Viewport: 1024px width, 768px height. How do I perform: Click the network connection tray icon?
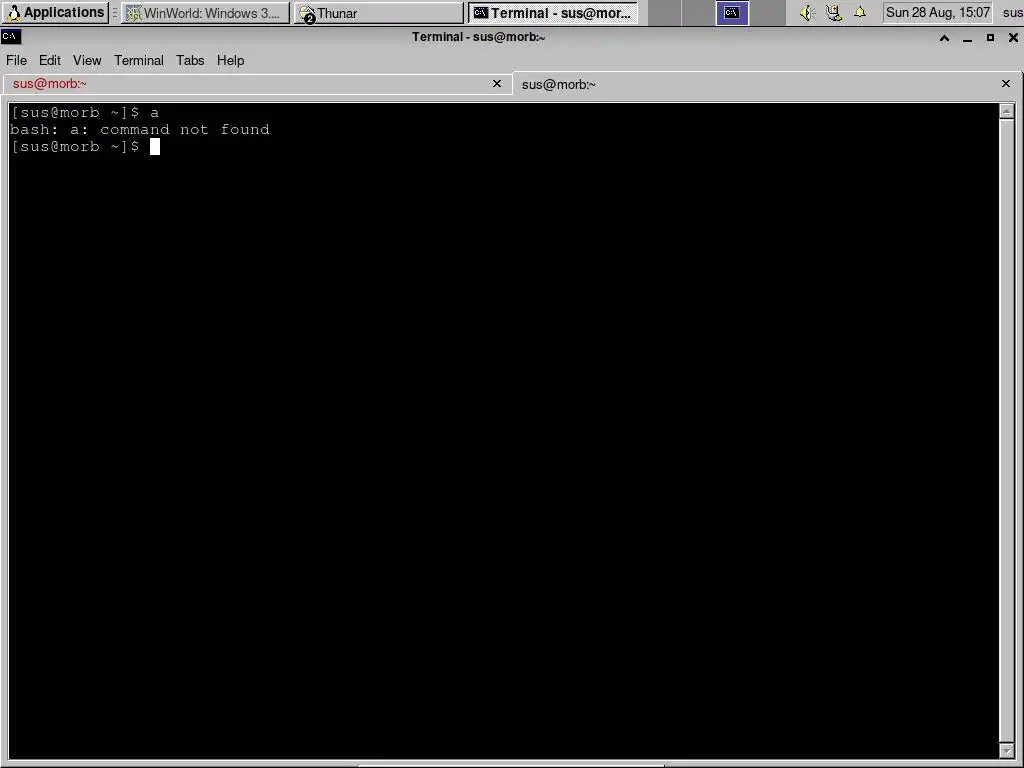(833, 12)
